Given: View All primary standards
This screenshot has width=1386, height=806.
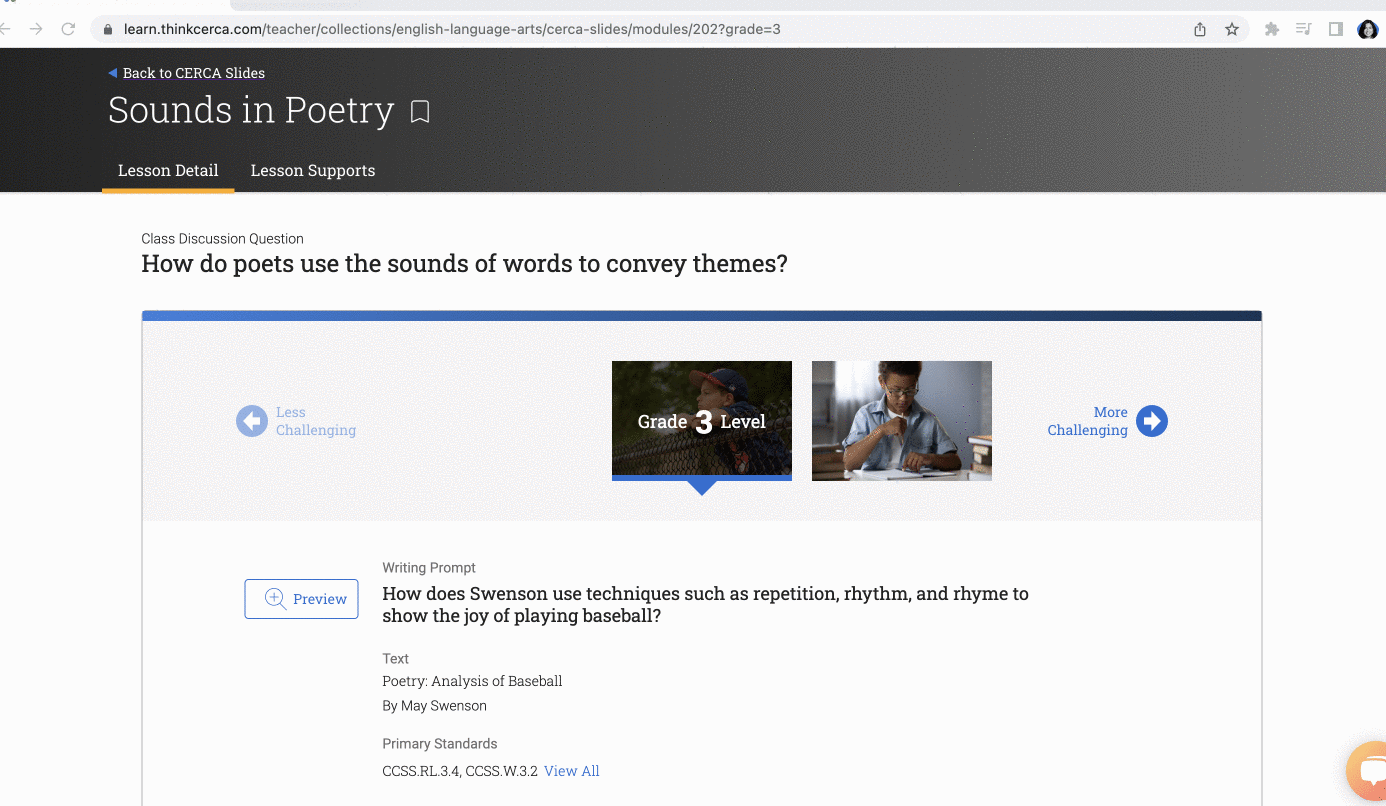Looking at the screenshot, I should (571, 771).
